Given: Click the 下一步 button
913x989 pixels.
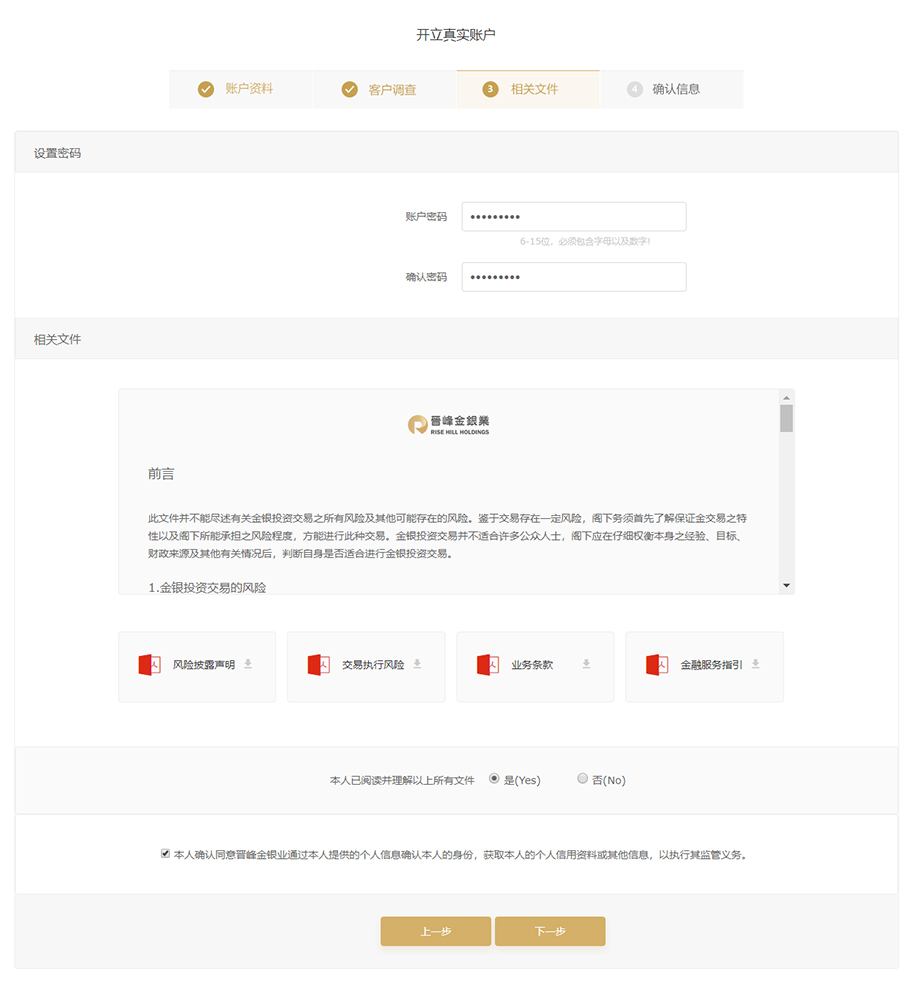Looking at the screenshot, I should pos(549,930).
